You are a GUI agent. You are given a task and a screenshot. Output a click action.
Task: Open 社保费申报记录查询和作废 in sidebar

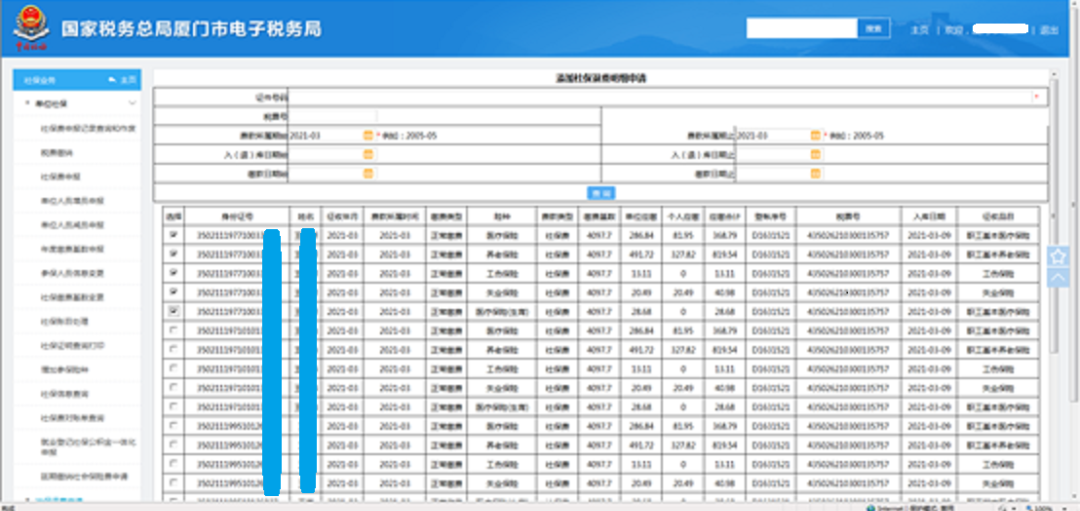pos(87,128)
